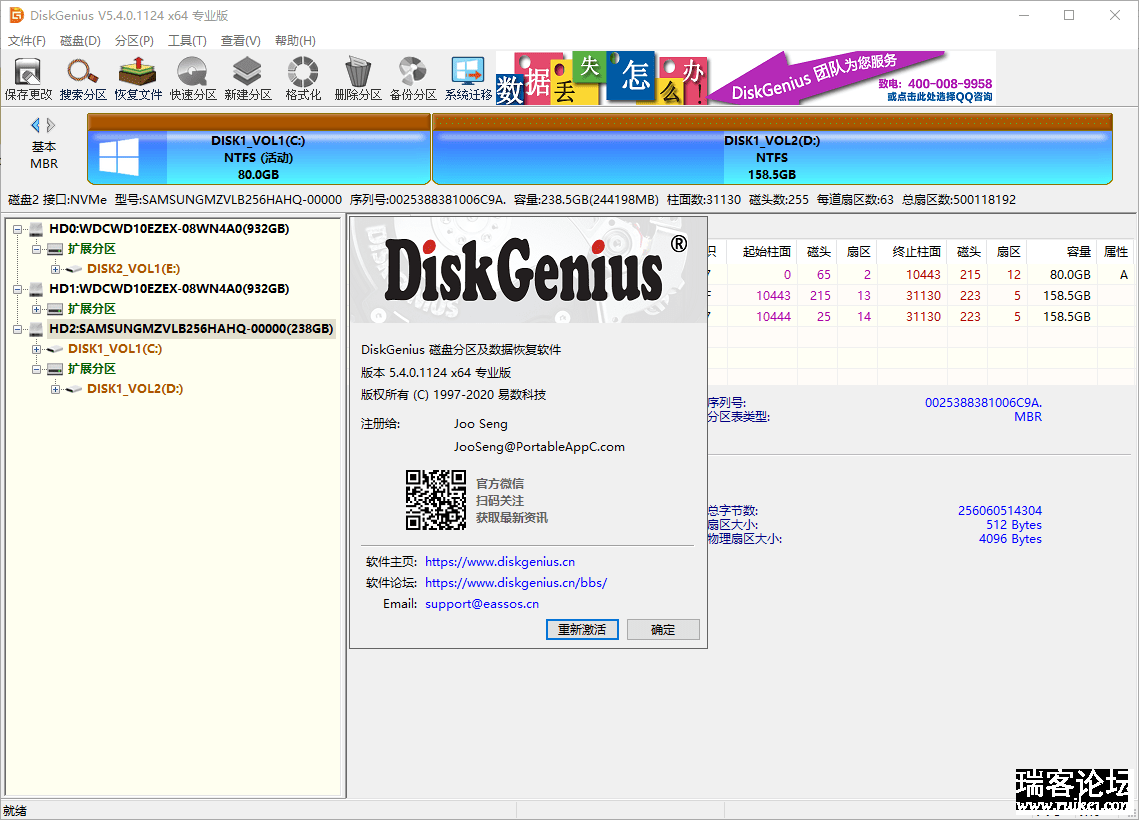Select the 格式化 format toolbar icon

(303, 78)
